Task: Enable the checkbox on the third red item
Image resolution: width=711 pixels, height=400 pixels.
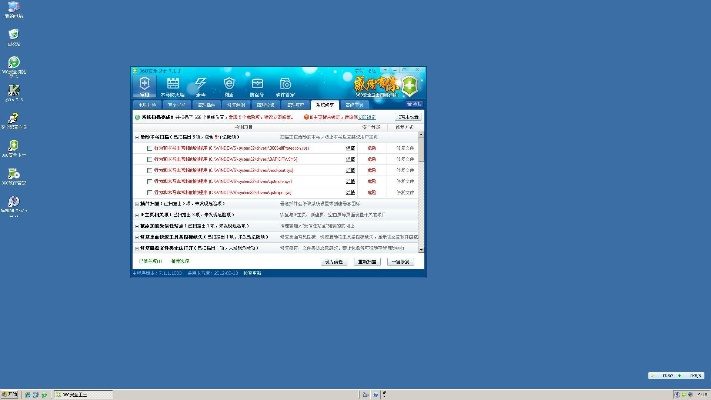Action: (150, 170)
